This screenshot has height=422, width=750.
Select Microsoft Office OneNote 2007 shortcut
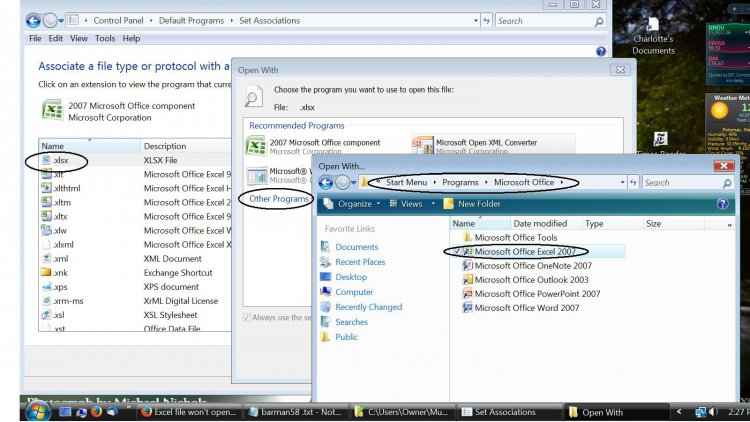(x=527, y=266)
